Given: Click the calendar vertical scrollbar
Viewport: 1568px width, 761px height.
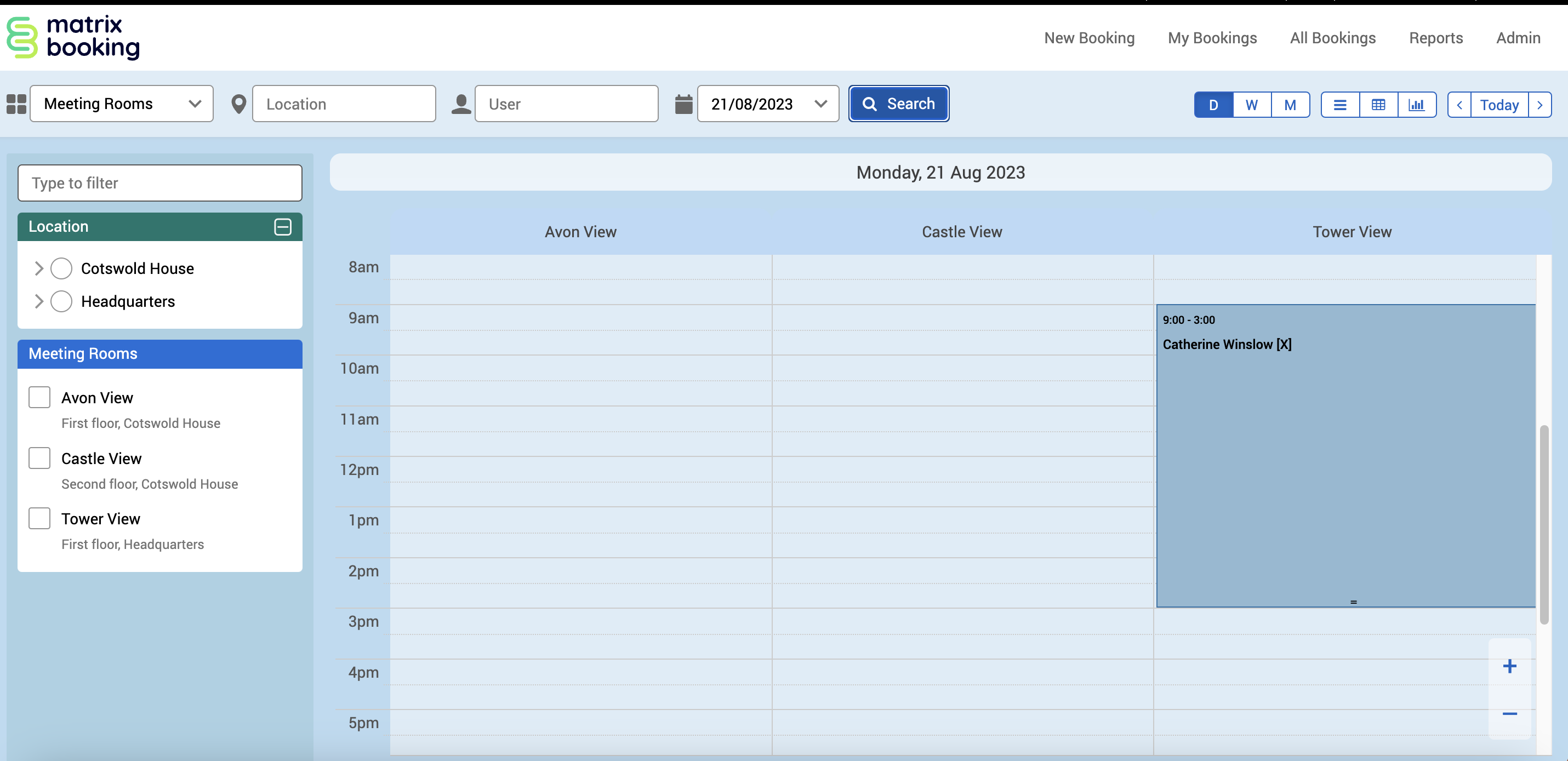Looking at the screenshot, I should [x=1544, y=524].
